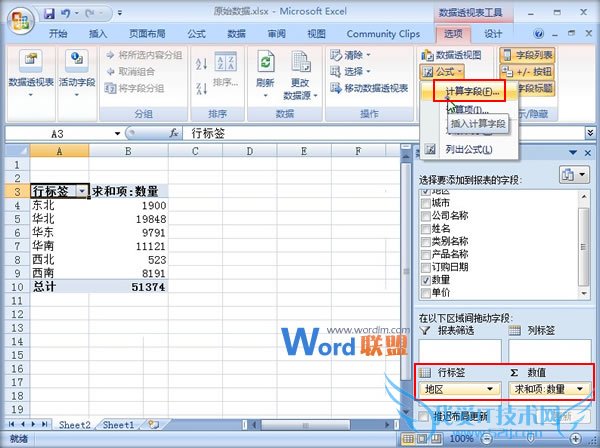Open the Active Field (活动字段) button
The height and width of the screenshot is (448, 600).
[77, 73]
